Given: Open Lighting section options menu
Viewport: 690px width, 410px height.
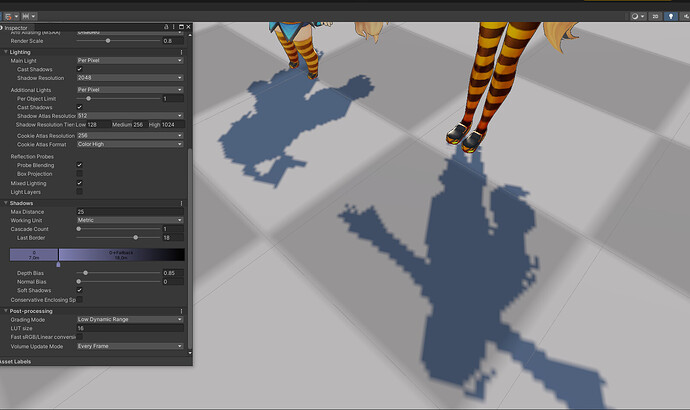Looking at the screenshot, I should (x=181, y=52).
